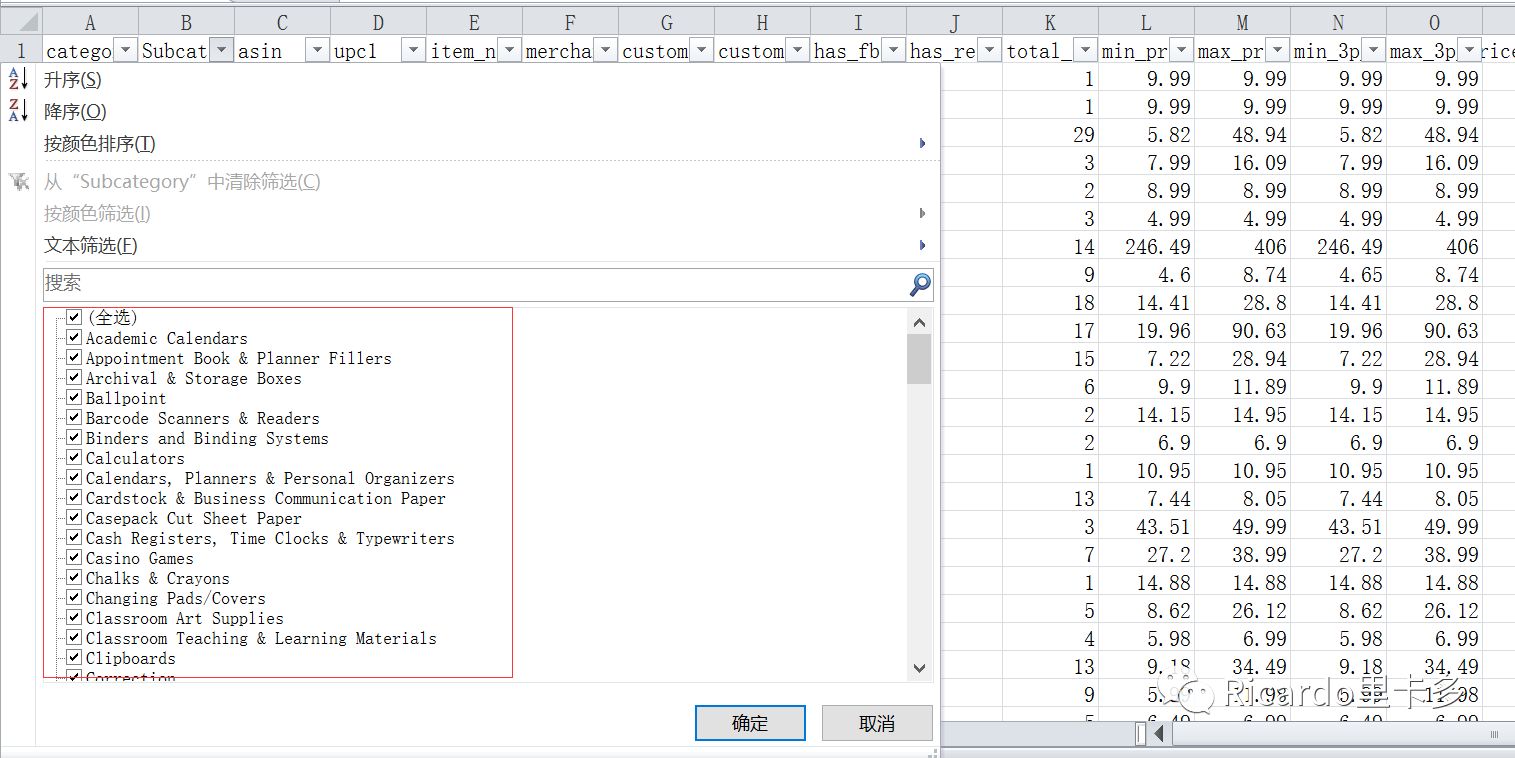Uncheck the (全选) select all checkbox
The height and width of the screenshot is (758, 1515).
click(74, 318)
